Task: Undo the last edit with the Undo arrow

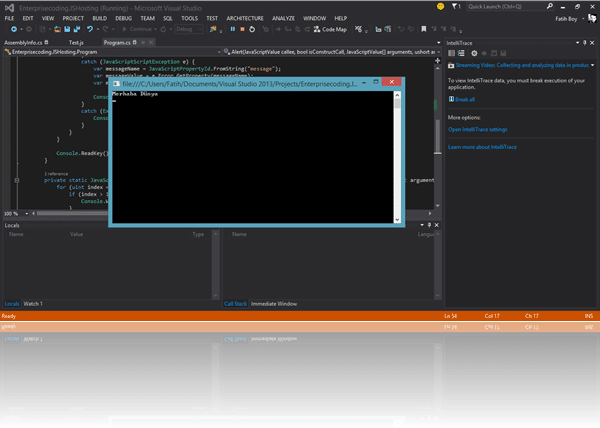Action: point(90,29)
